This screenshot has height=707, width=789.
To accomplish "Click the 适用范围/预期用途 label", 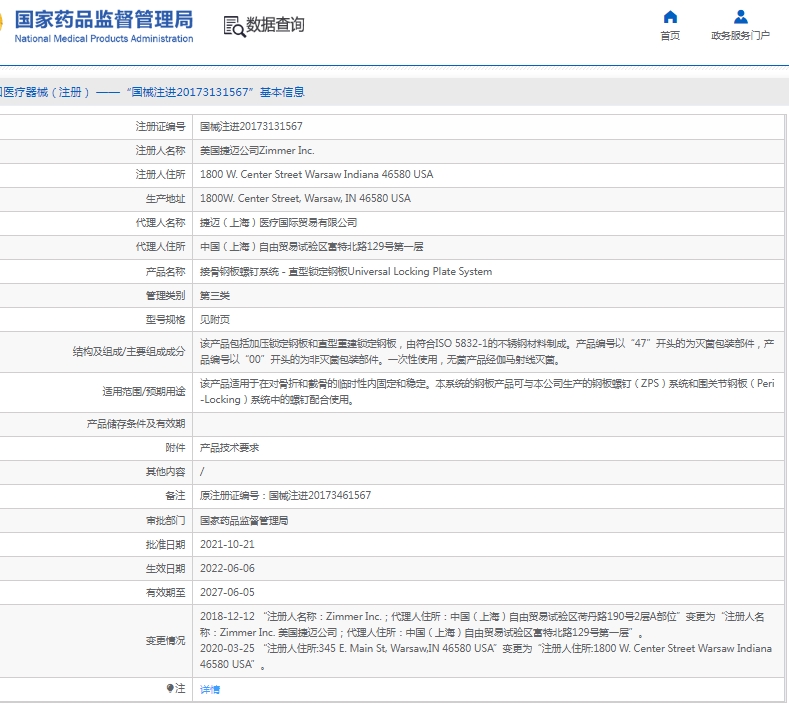I will tap(144, 391).
